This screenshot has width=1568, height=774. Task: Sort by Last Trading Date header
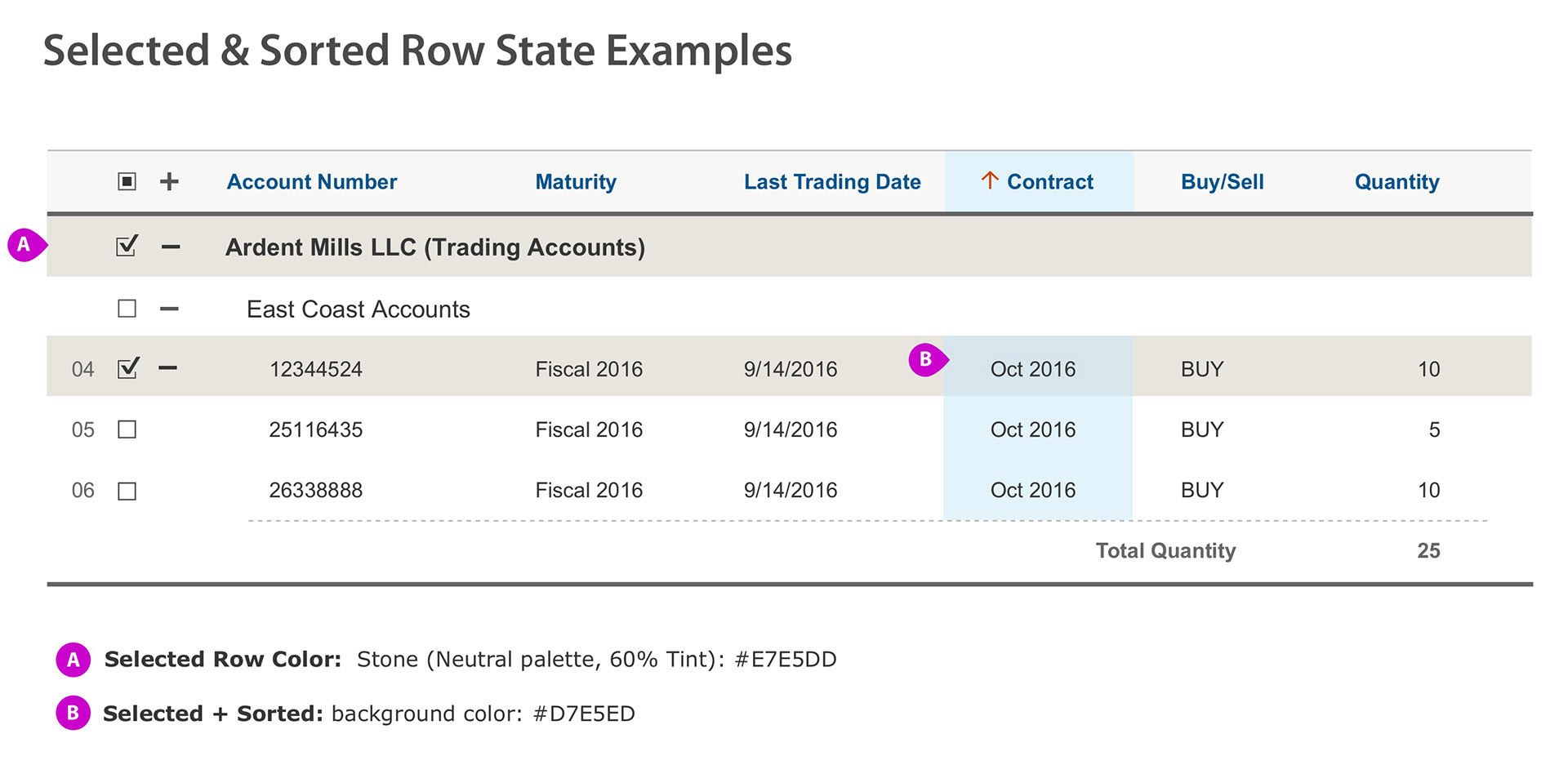[832, 182]
